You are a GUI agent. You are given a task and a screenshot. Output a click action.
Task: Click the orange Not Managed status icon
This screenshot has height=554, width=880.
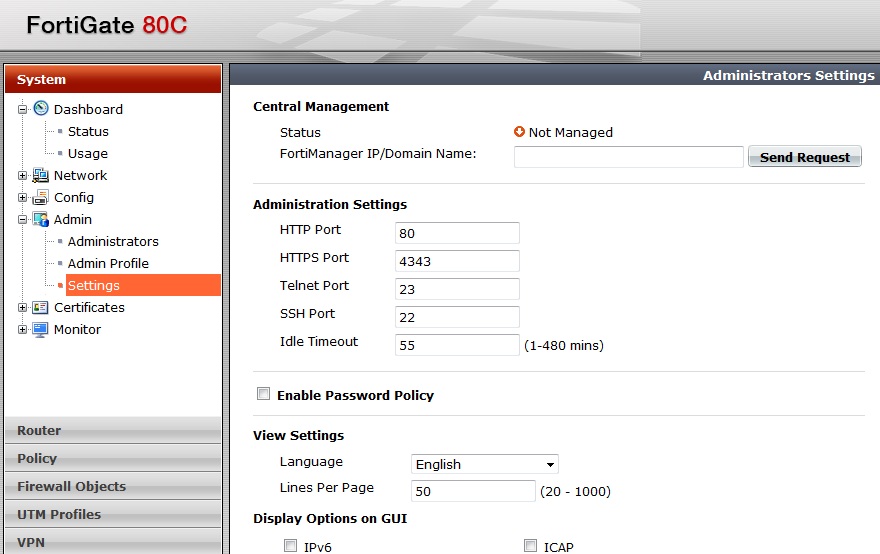click(519, 132)
